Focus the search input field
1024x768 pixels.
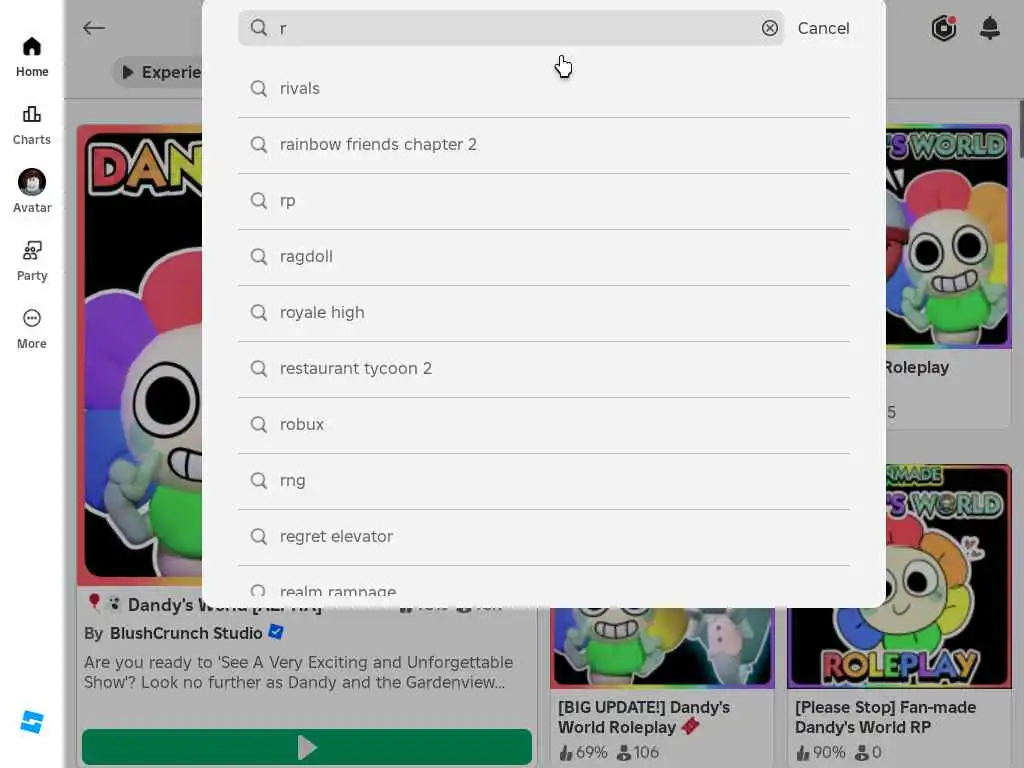point(511,28)
